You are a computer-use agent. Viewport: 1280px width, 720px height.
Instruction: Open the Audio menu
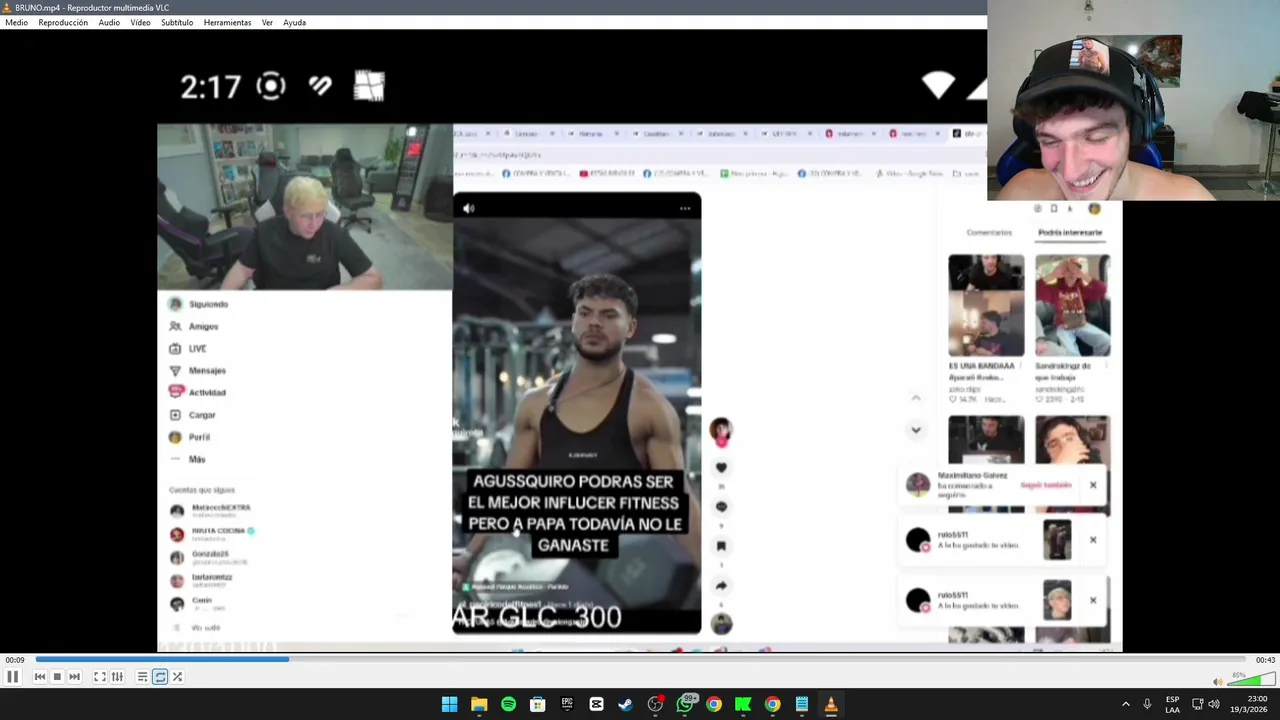109,22
